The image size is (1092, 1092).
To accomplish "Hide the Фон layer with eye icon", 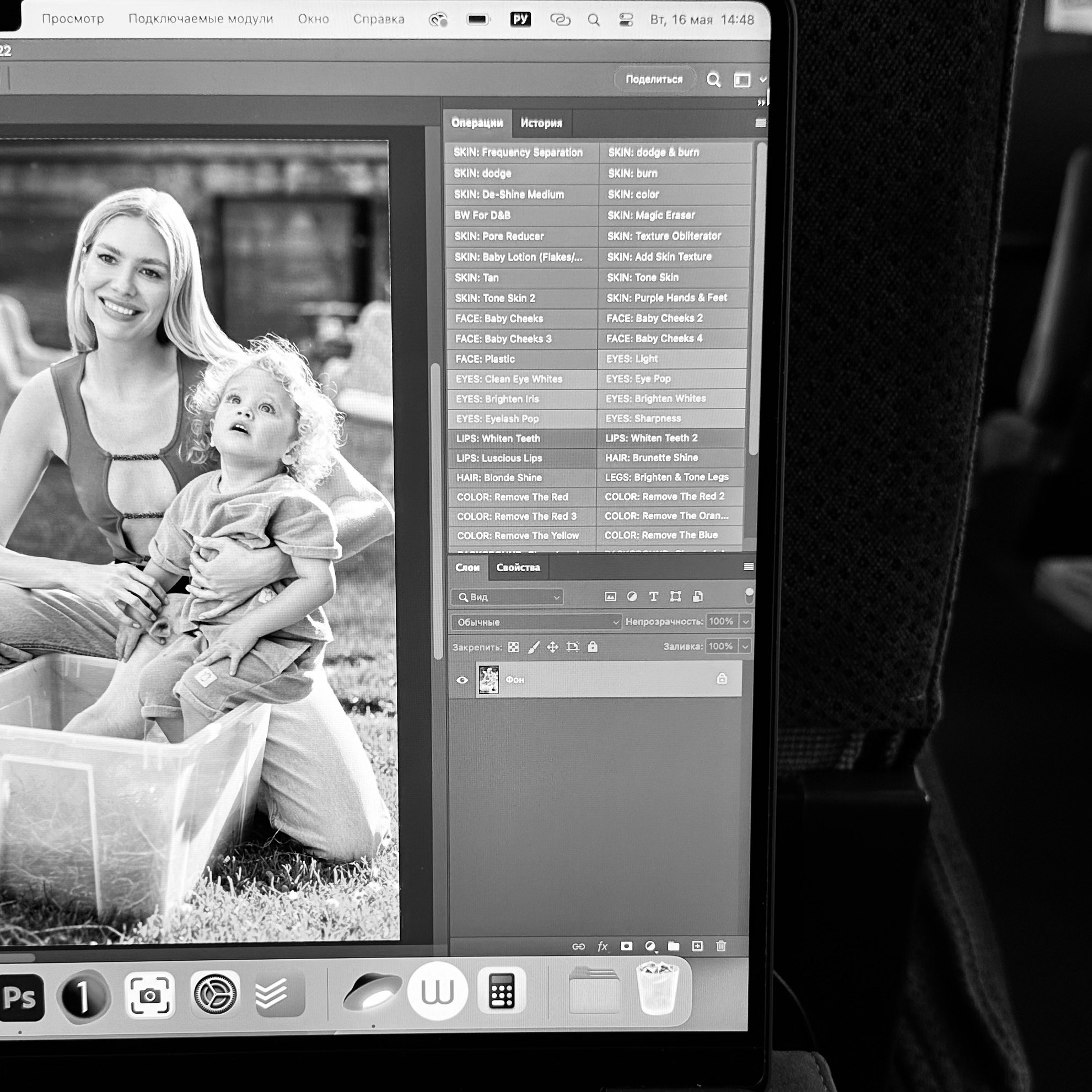I will tap(462, 680).
